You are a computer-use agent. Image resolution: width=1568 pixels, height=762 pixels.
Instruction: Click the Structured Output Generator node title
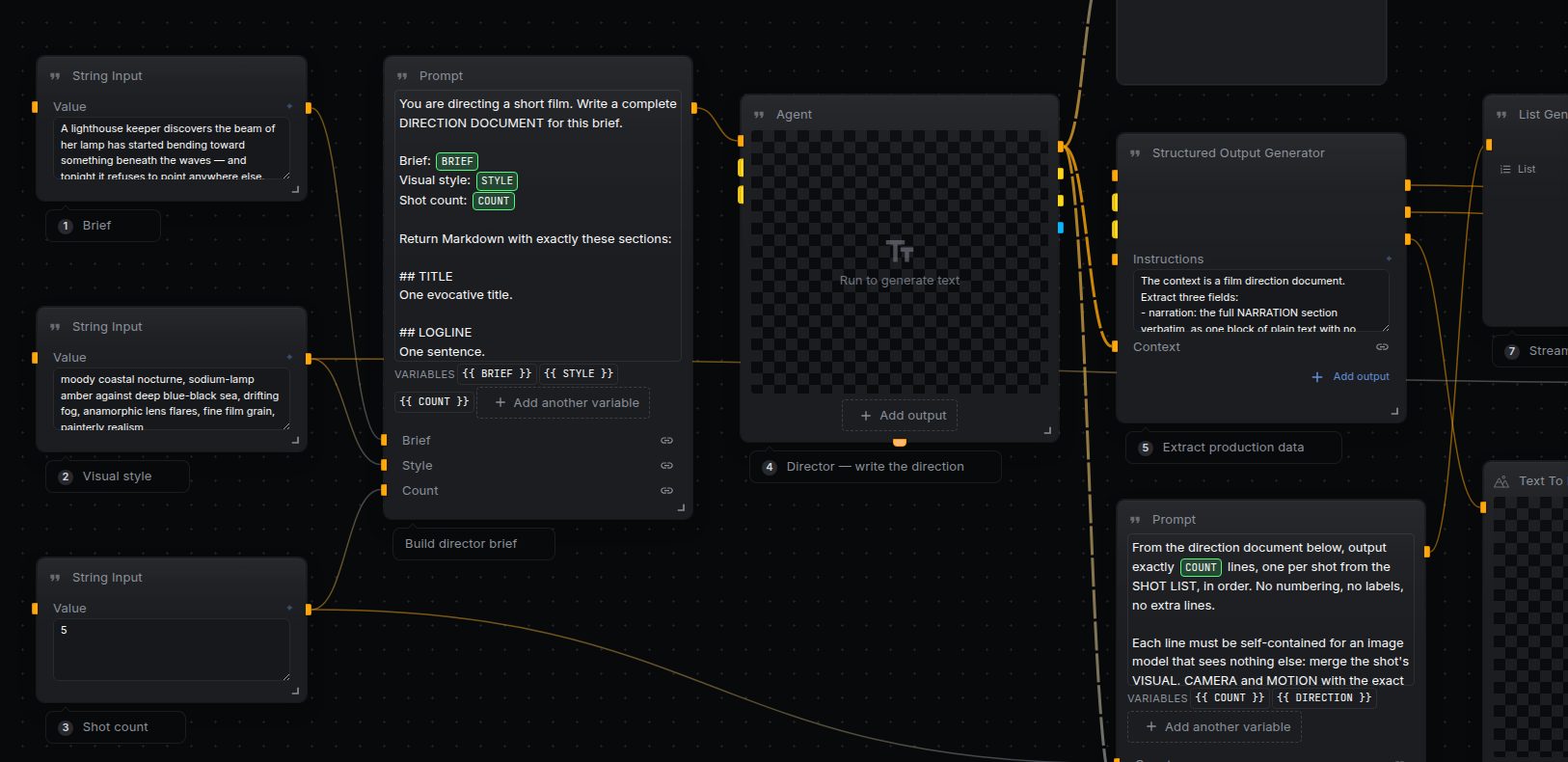pos(1238,153)
